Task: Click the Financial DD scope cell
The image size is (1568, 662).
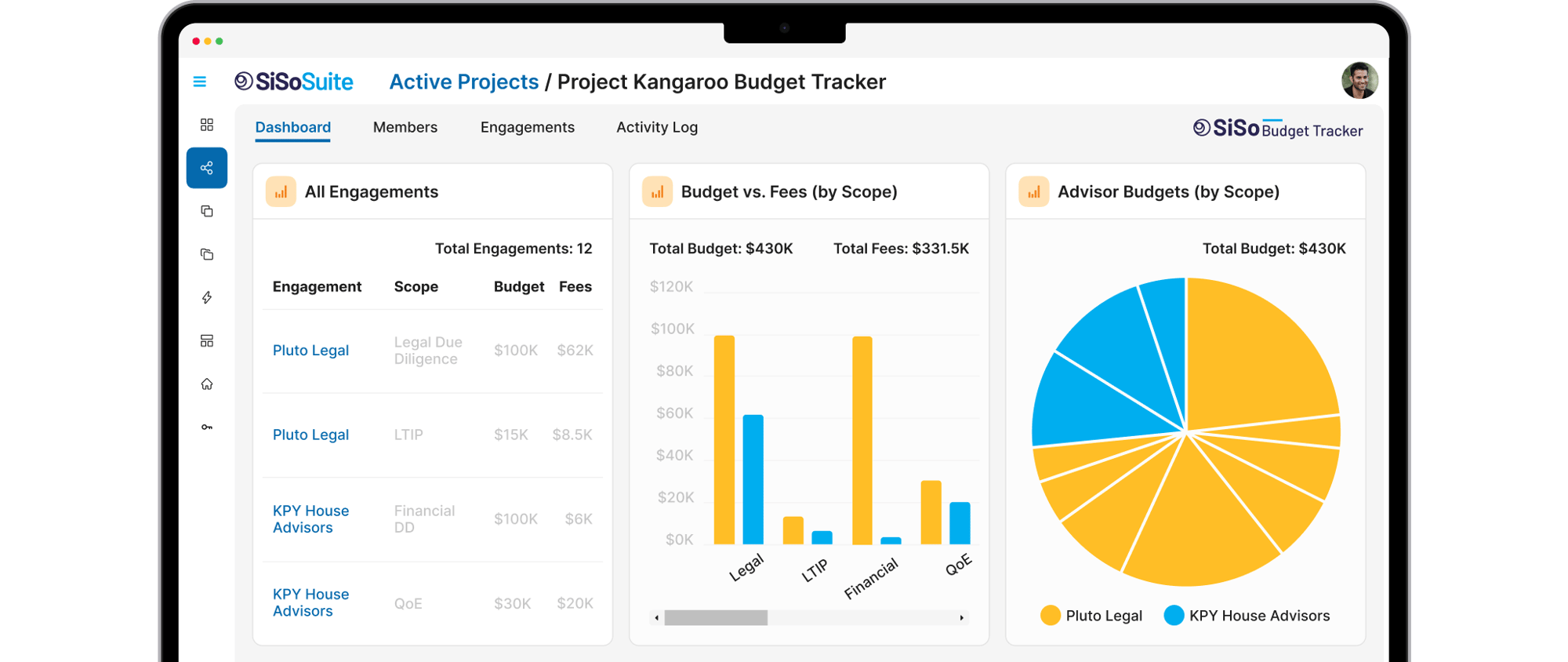Action: (424, 519)
